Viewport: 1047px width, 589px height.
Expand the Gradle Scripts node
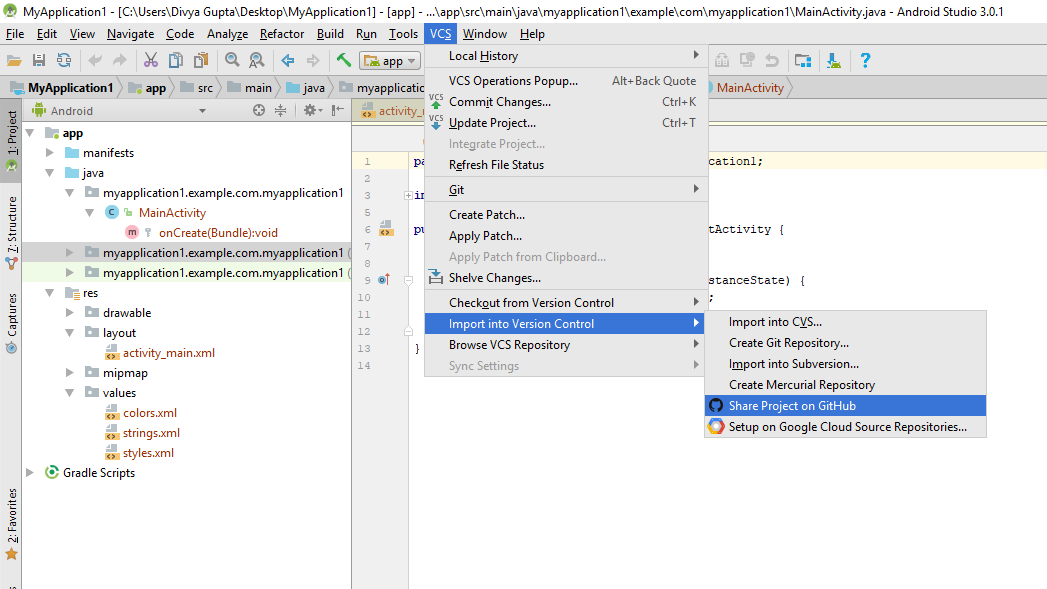point(30,473)
